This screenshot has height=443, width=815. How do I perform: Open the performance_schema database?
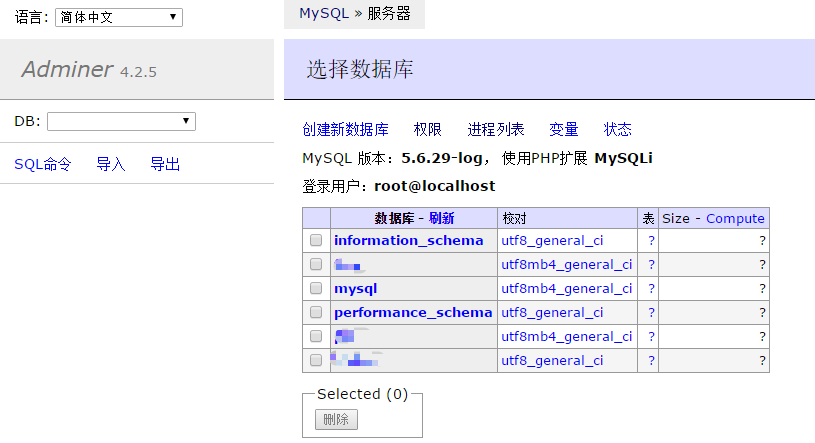click(x=413, y=312)
